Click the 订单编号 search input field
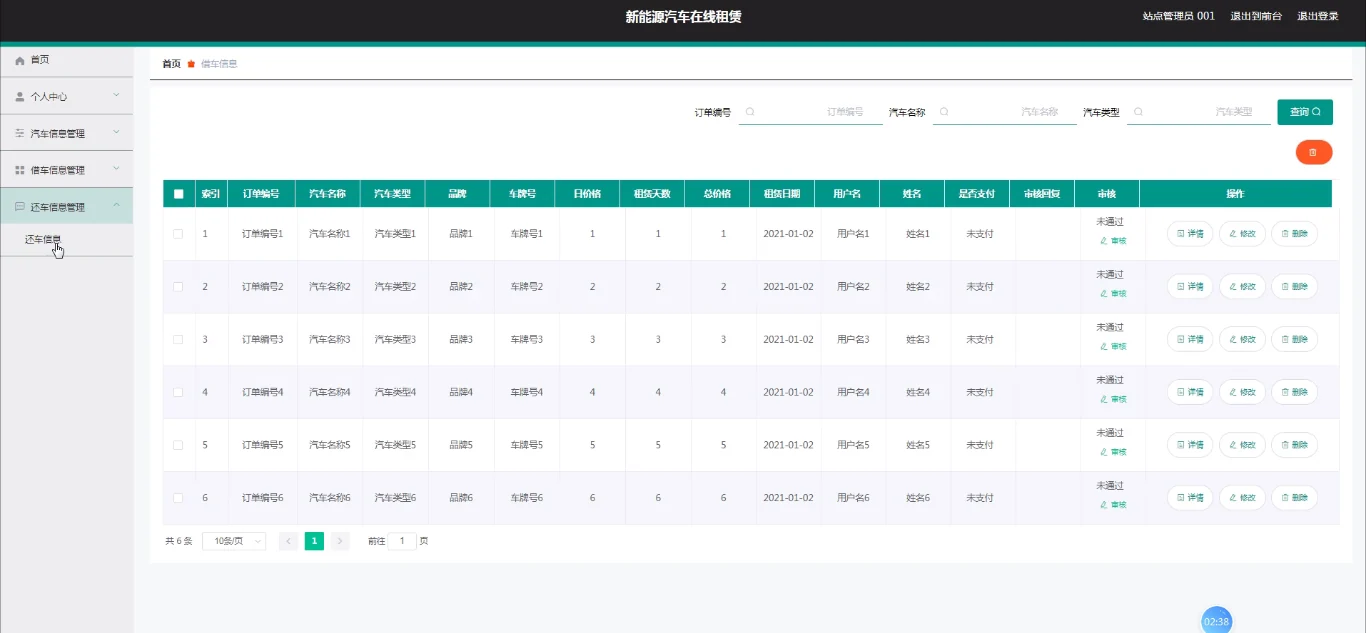Screen dimensions: 1366x633 [811, 112]
